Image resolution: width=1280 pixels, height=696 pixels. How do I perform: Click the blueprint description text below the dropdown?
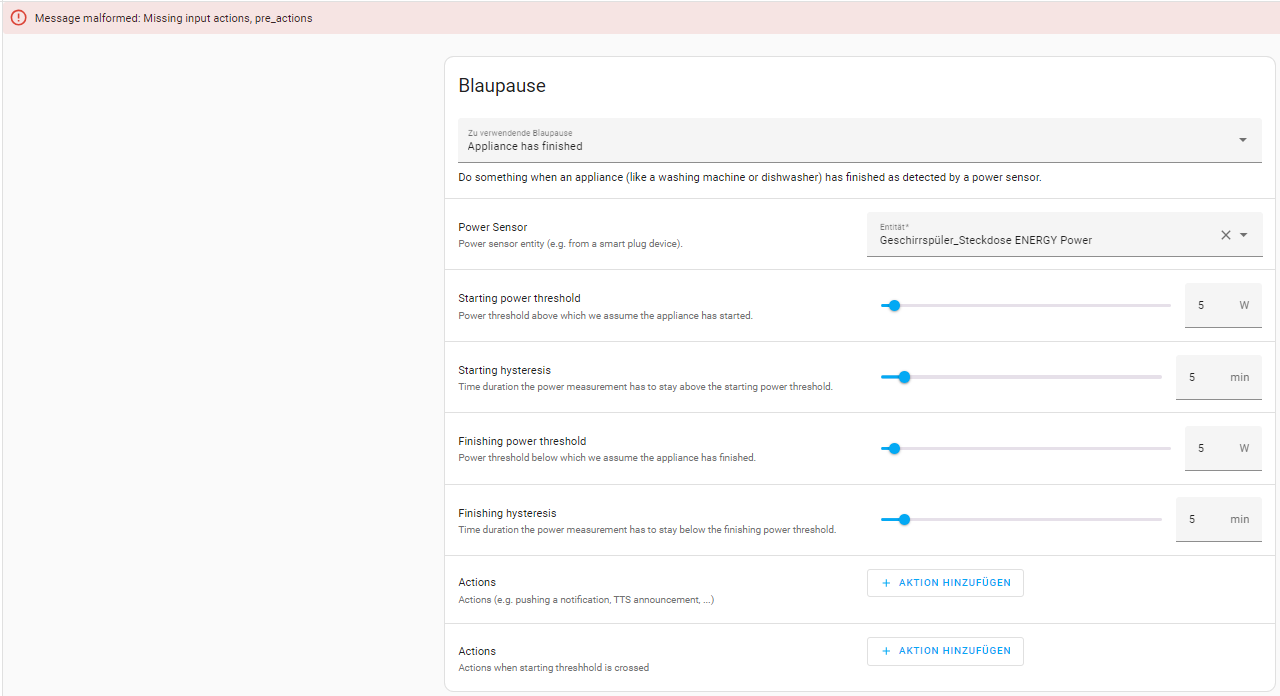pyautogui.click(x=749, y=178)
